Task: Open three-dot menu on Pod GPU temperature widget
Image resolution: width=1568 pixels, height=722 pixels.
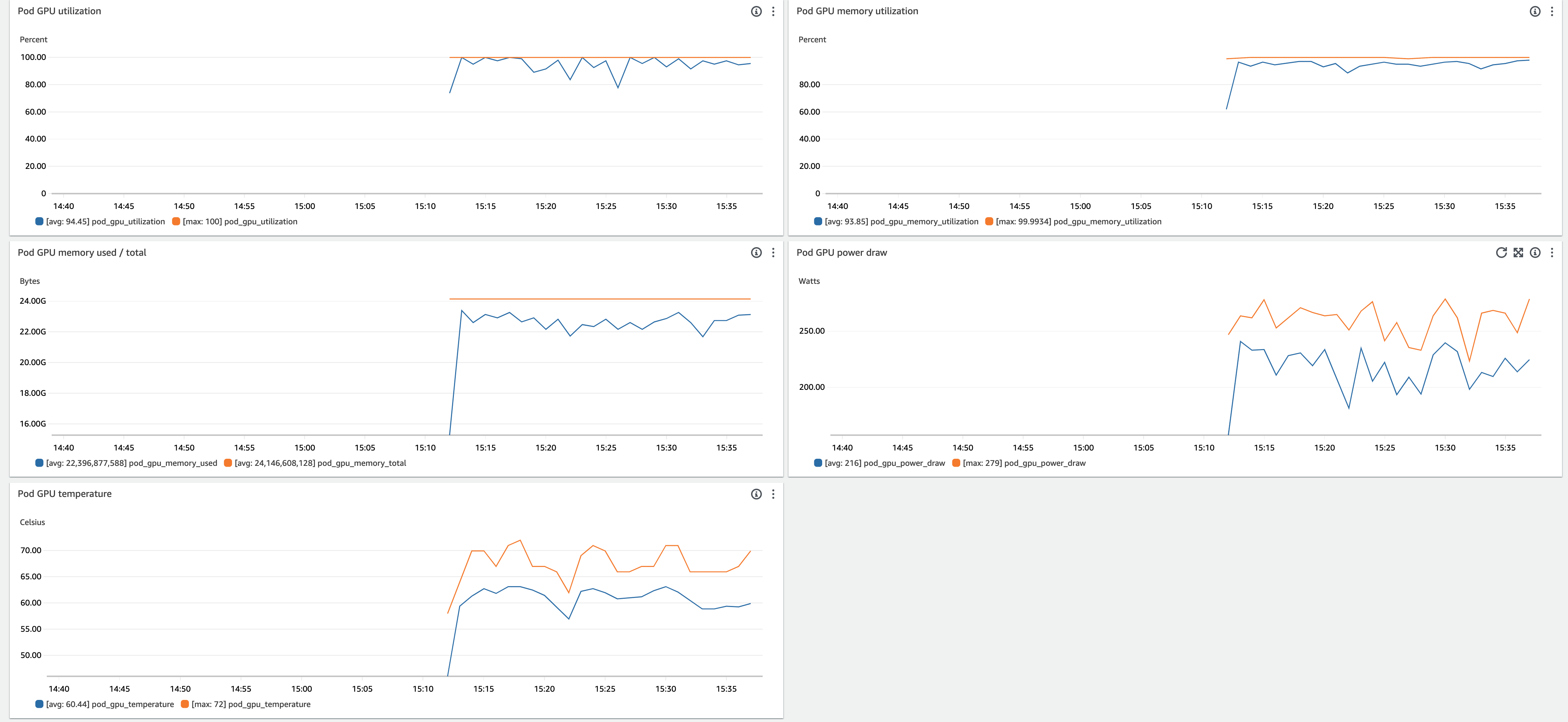Action: pyautogui.click(x=773, y=494)
